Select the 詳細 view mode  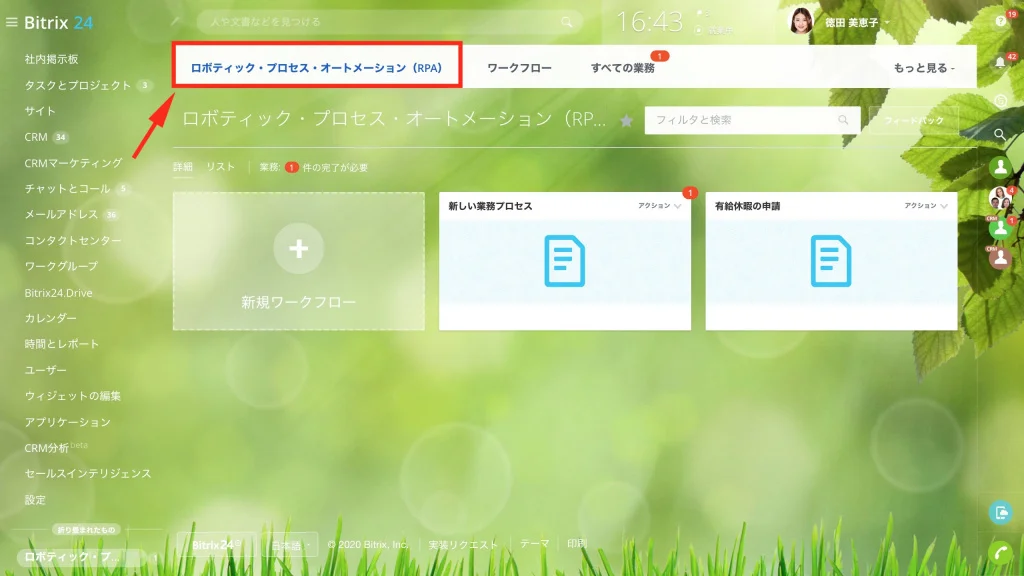pos(183,167)
